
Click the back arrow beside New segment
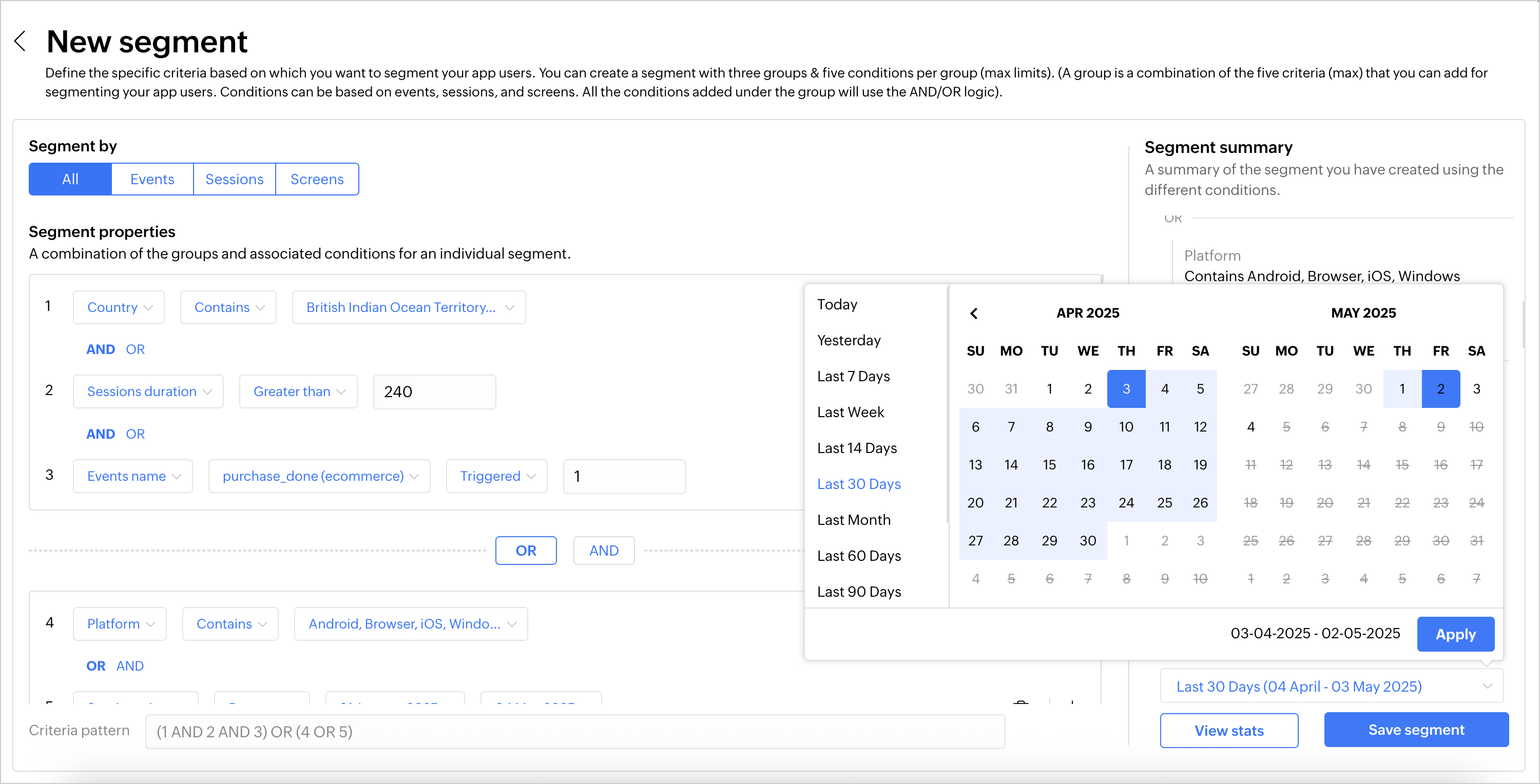[21, 41]
